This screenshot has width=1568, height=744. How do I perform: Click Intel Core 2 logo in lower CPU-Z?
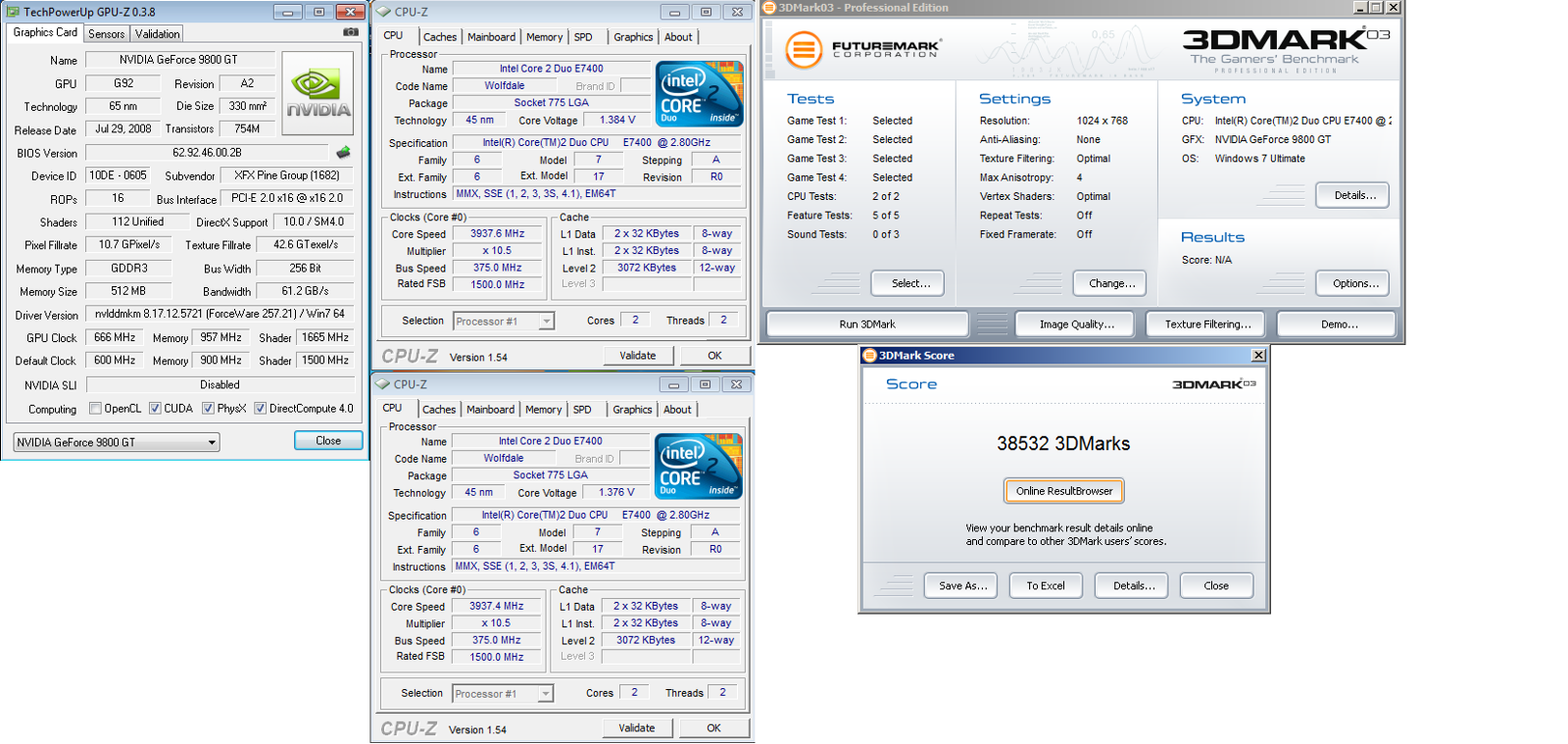698,466
